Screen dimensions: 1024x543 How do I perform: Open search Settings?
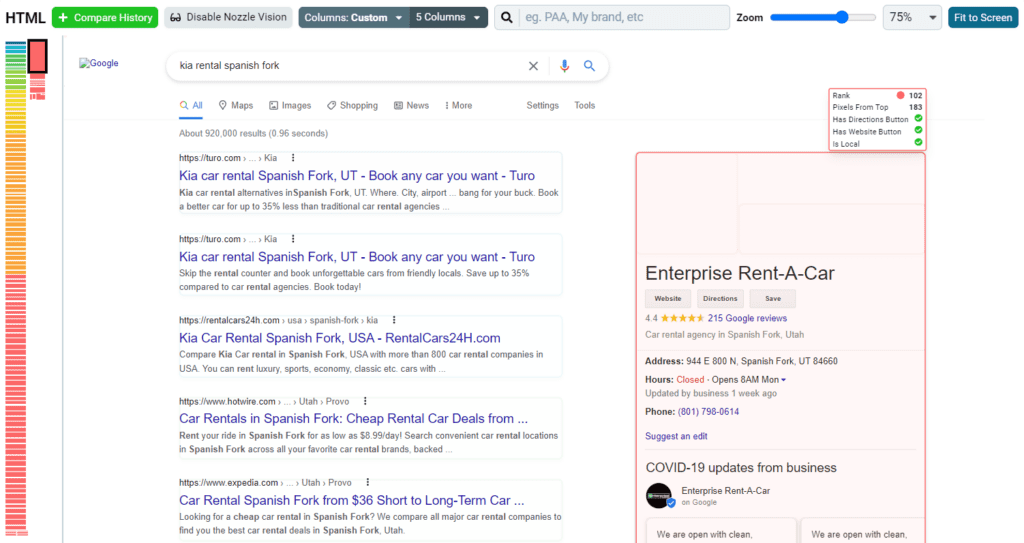click(x=543, y=106)
